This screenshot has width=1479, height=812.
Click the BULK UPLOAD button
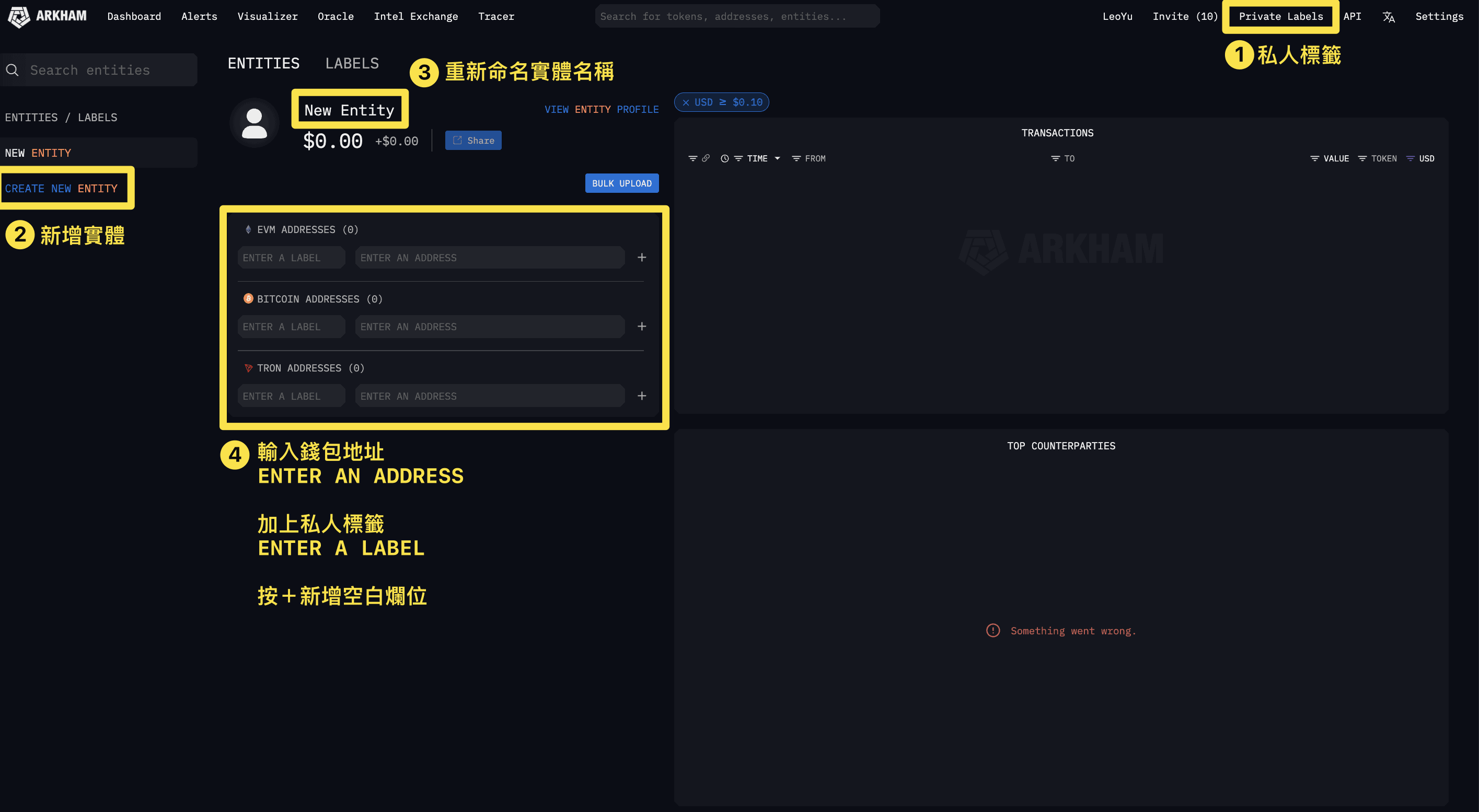pos(622,183)
